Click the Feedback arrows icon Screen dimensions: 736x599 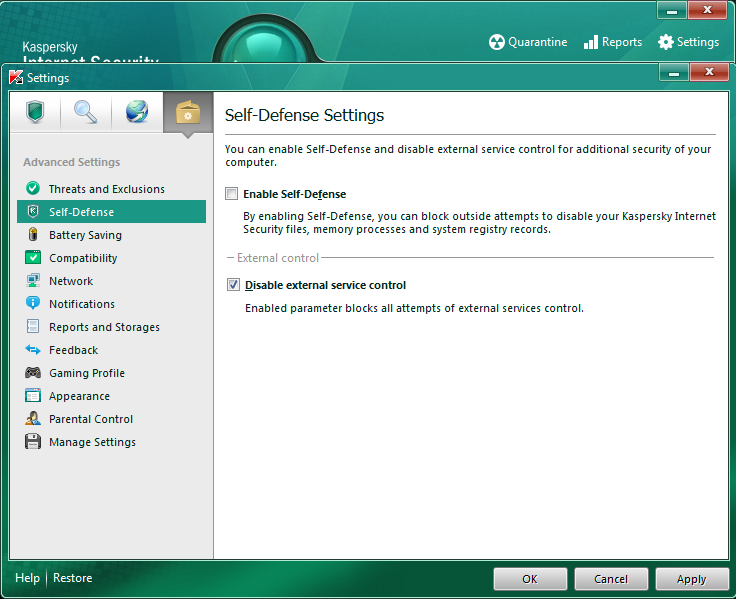[x=33, y=349]
